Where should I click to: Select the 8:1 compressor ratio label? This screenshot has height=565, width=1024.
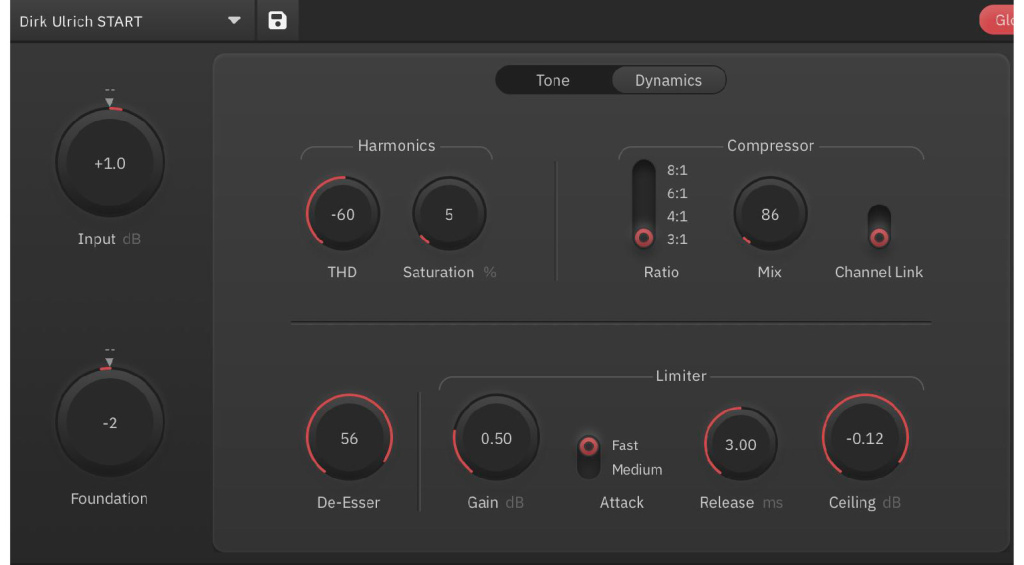coord(677,171)
